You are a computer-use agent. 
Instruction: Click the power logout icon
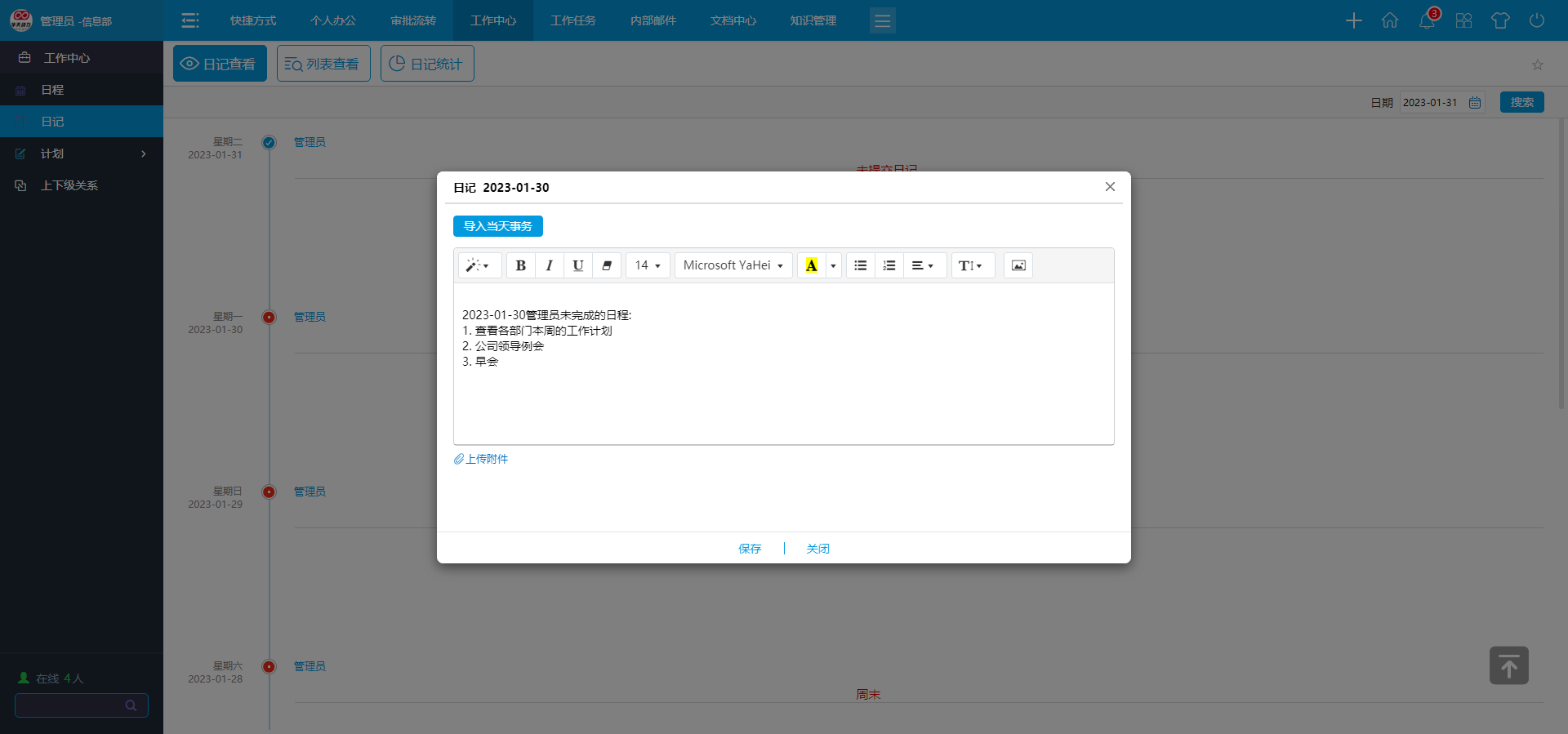pos(1537,20)
